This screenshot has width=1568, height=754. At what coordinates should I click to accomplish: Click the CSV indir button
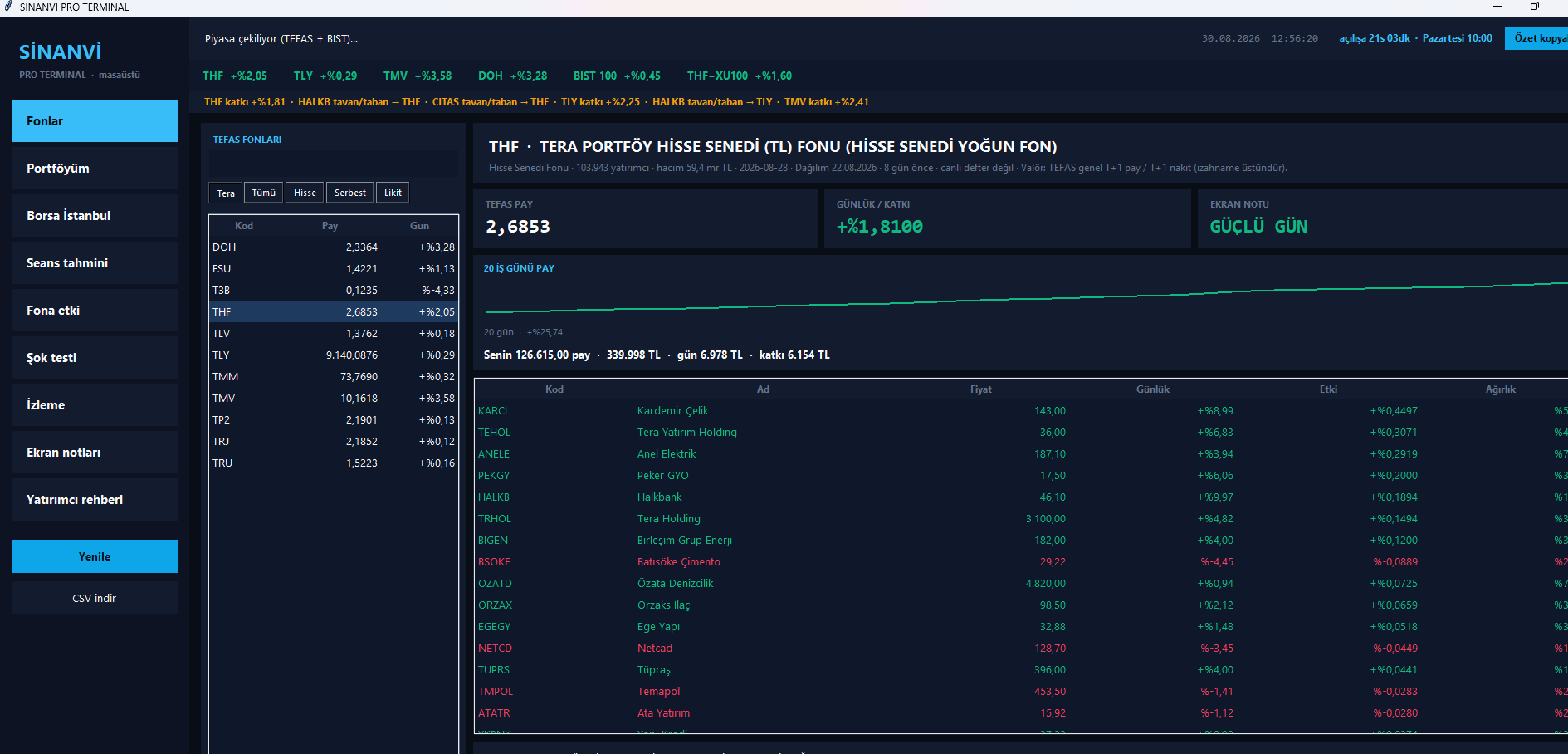95,598
